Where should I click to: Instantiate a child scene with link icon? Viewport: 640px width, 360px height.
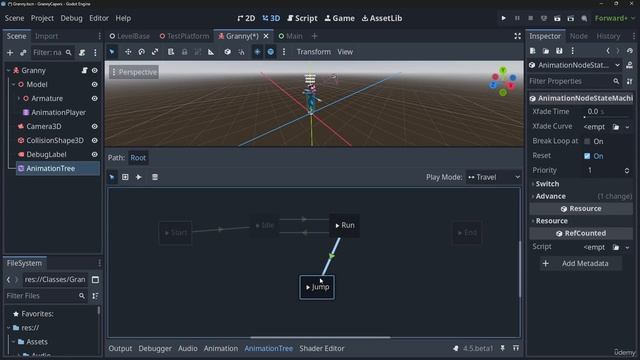tap(23, 52)
